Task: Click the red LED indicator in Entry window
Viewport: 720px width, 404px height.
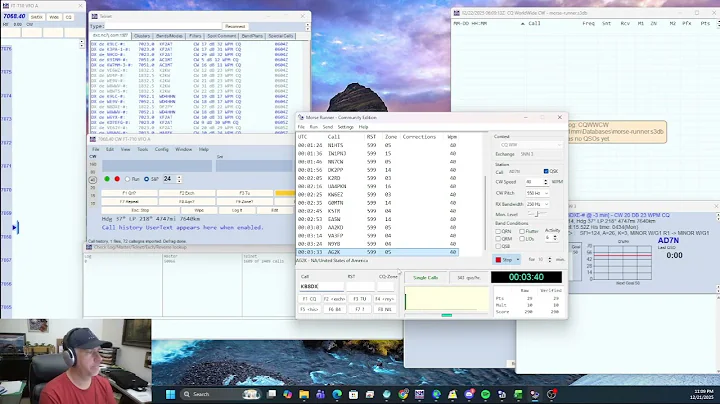Action: (x=117, y=179)
